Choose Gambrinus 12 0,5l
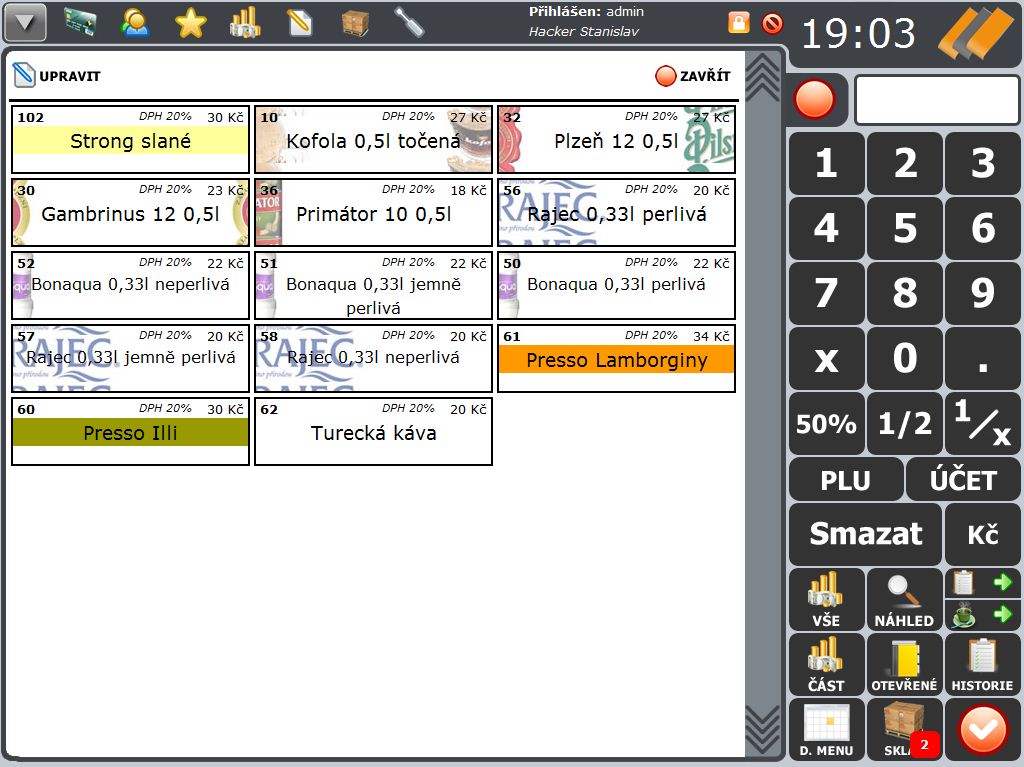Screen dimensions: 1024x767 pos(131,212)
